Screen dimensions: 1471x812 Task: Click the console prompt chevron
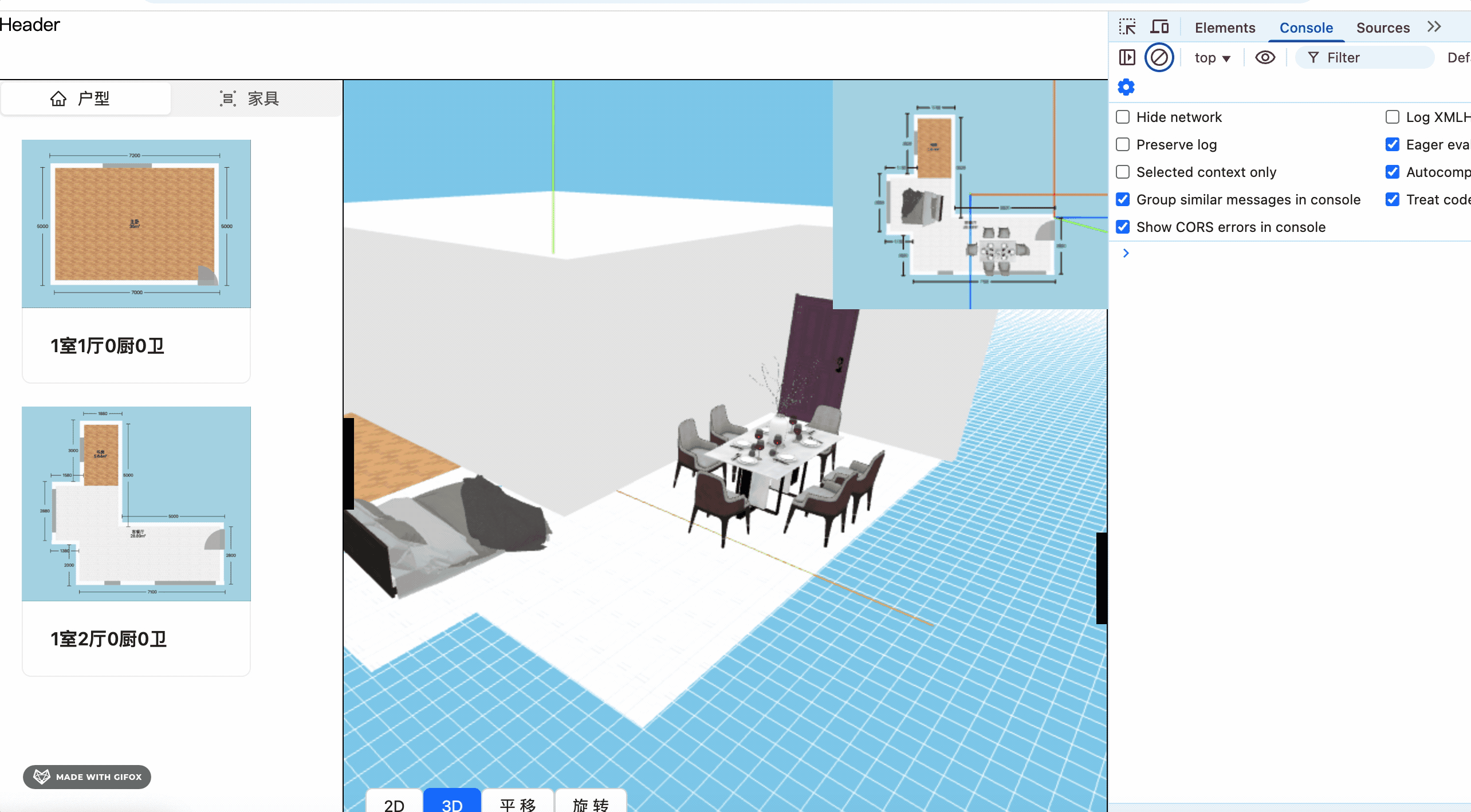(1126, 253)
